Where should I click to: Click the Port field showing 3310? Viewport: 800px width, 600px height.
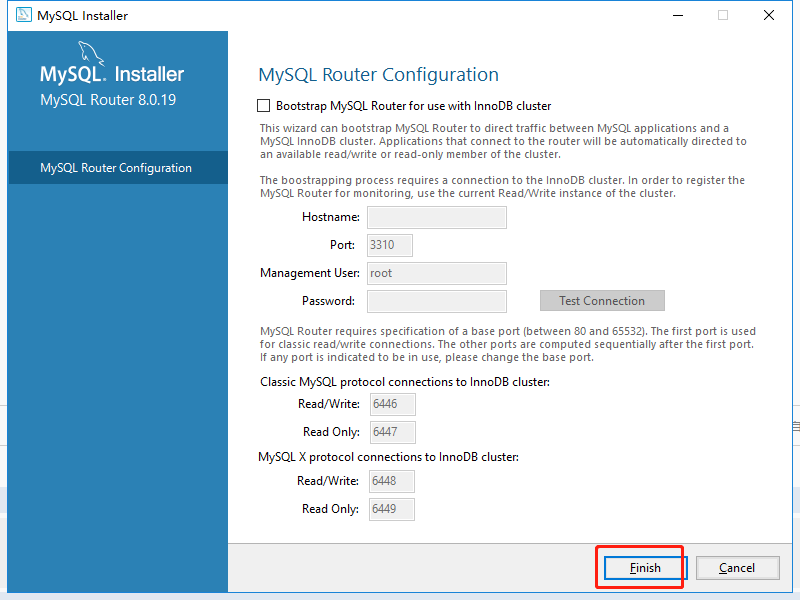[x=390, y=245]
